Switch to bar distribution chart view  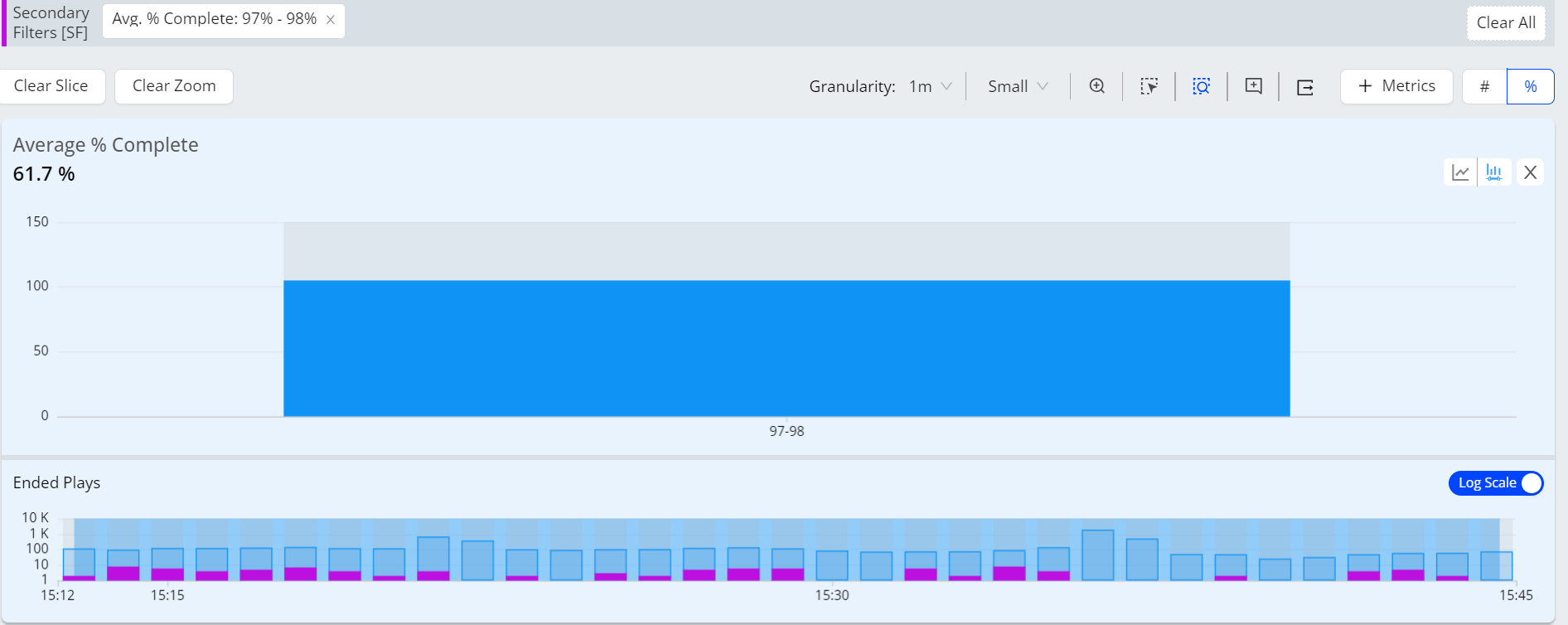1493,172
